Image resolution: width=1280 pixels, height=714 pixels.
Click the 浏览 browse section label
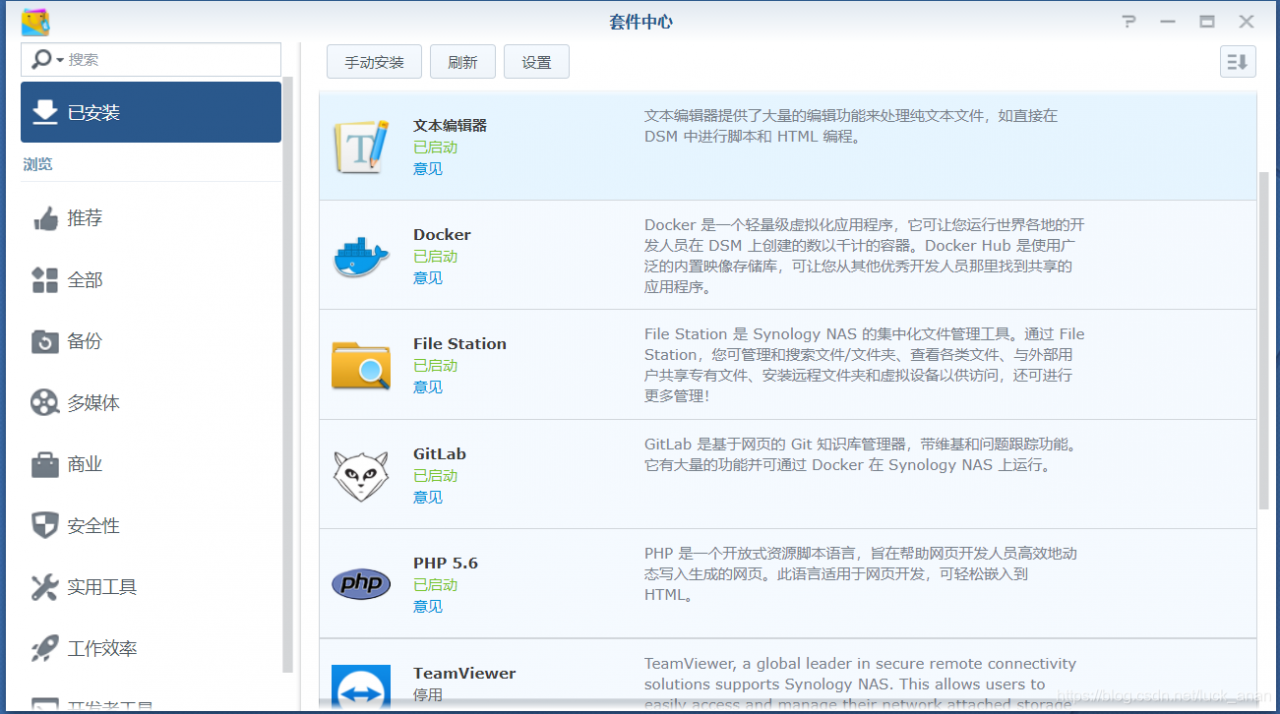38,164
